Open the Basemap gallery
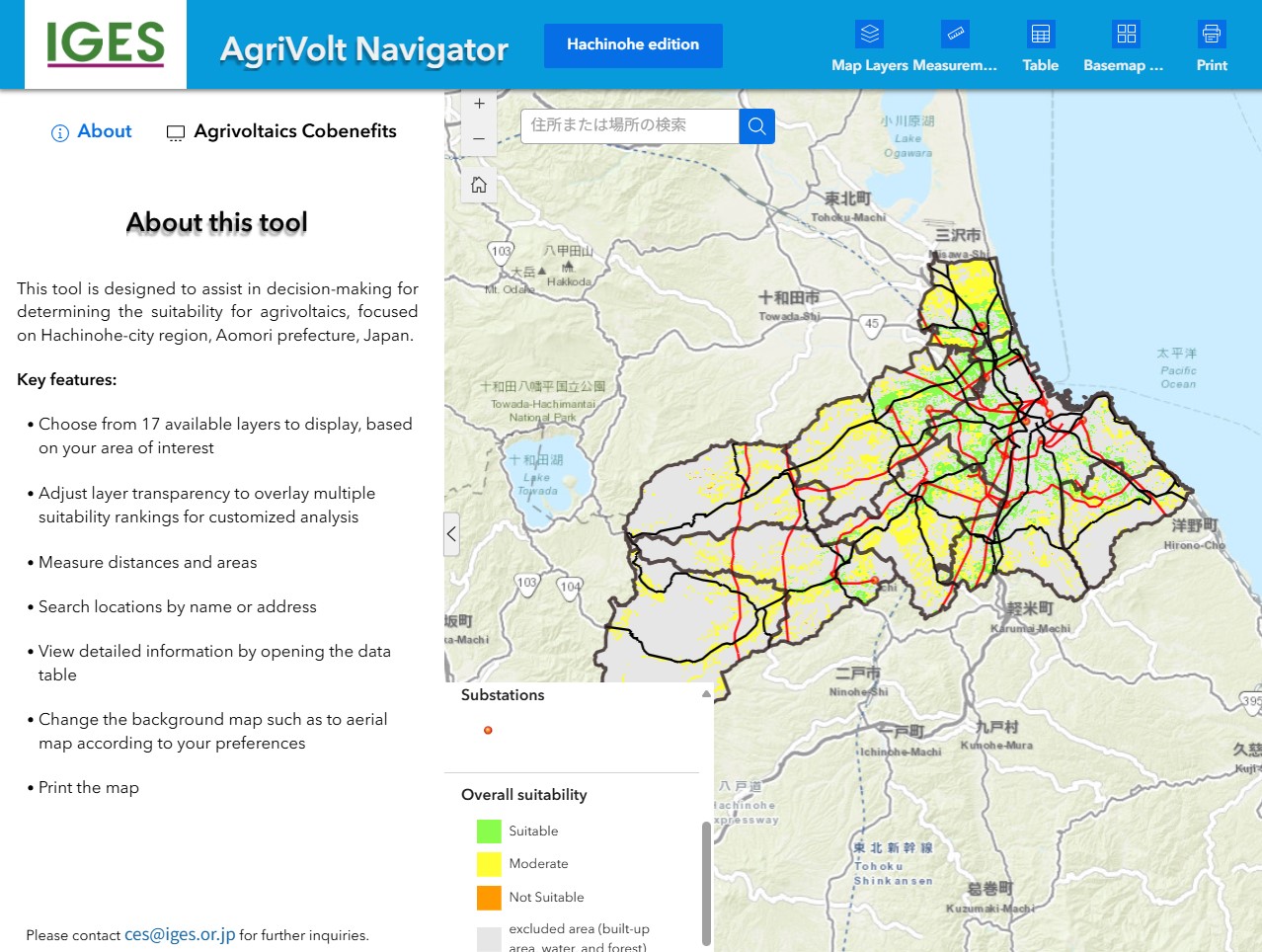This screenshot has height=952, width=1262. point(1126,35)
